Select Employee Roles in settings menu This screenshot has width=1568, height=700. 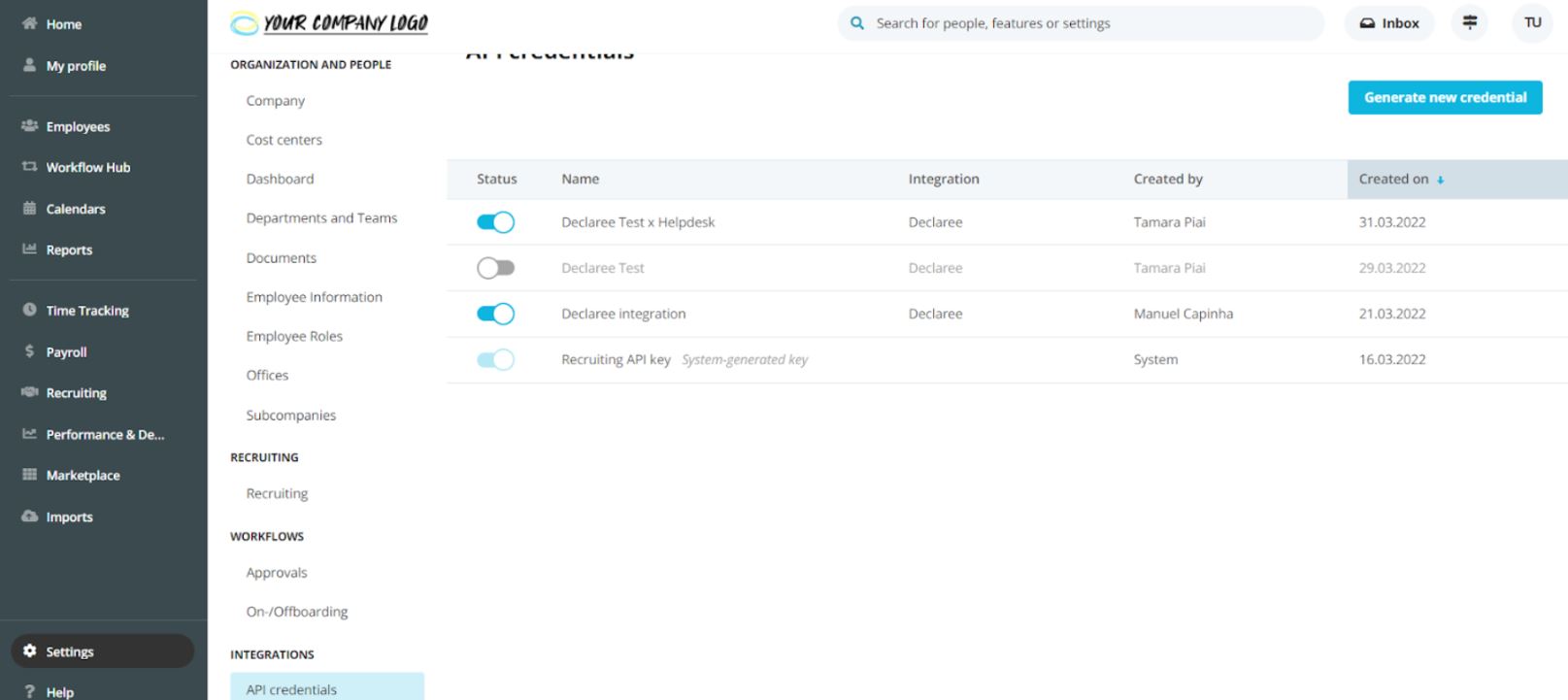294,336
